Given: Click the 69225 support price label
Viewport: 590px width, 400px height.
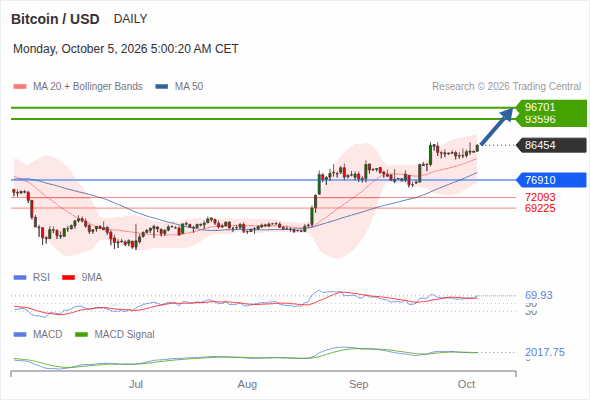Looking at the screenshot, I should 540,208.
